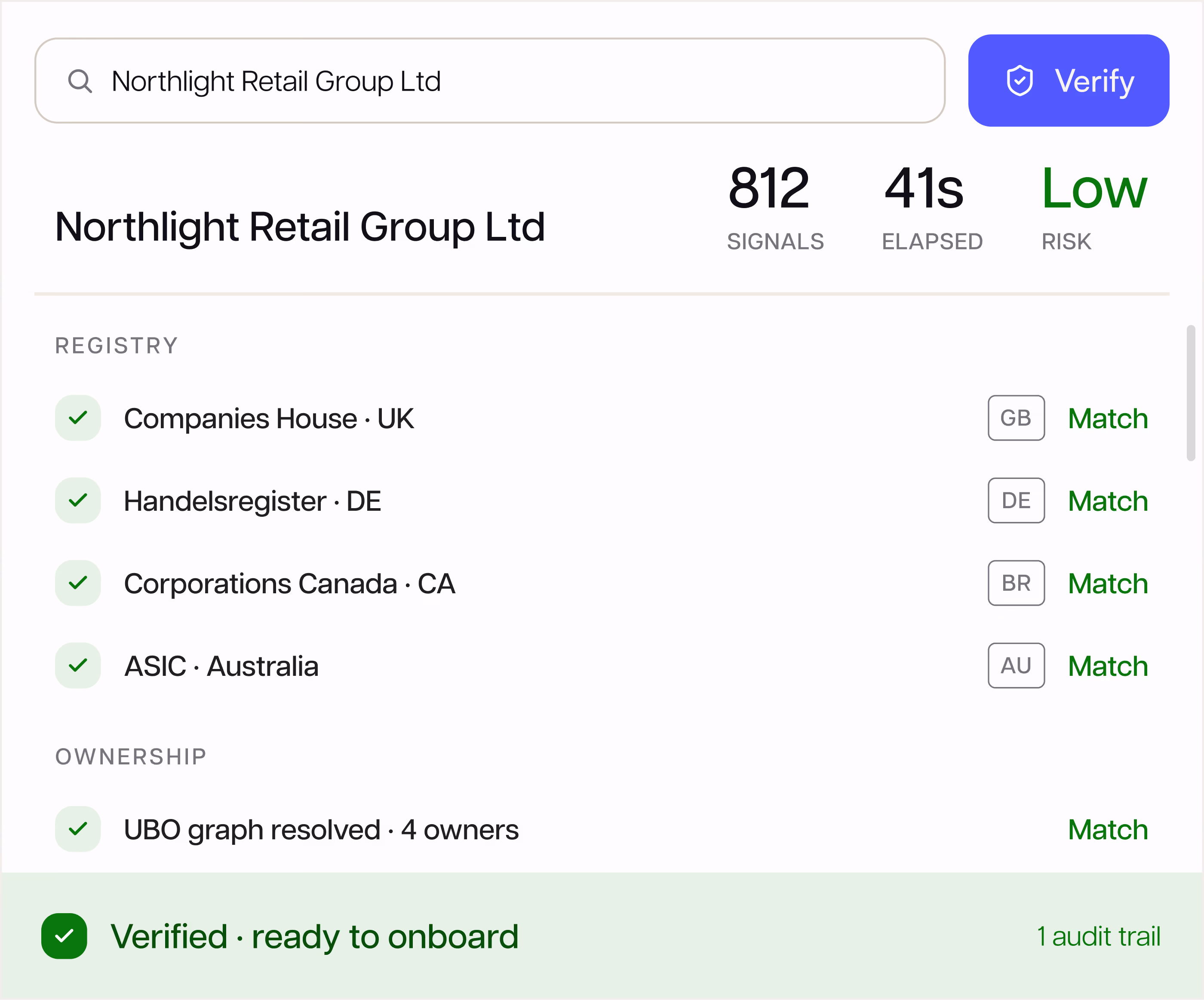Image resolution: width=1204 pixels, height=1000 pixels.
Task: Click Match status for Companies House
Action: 1108,419
